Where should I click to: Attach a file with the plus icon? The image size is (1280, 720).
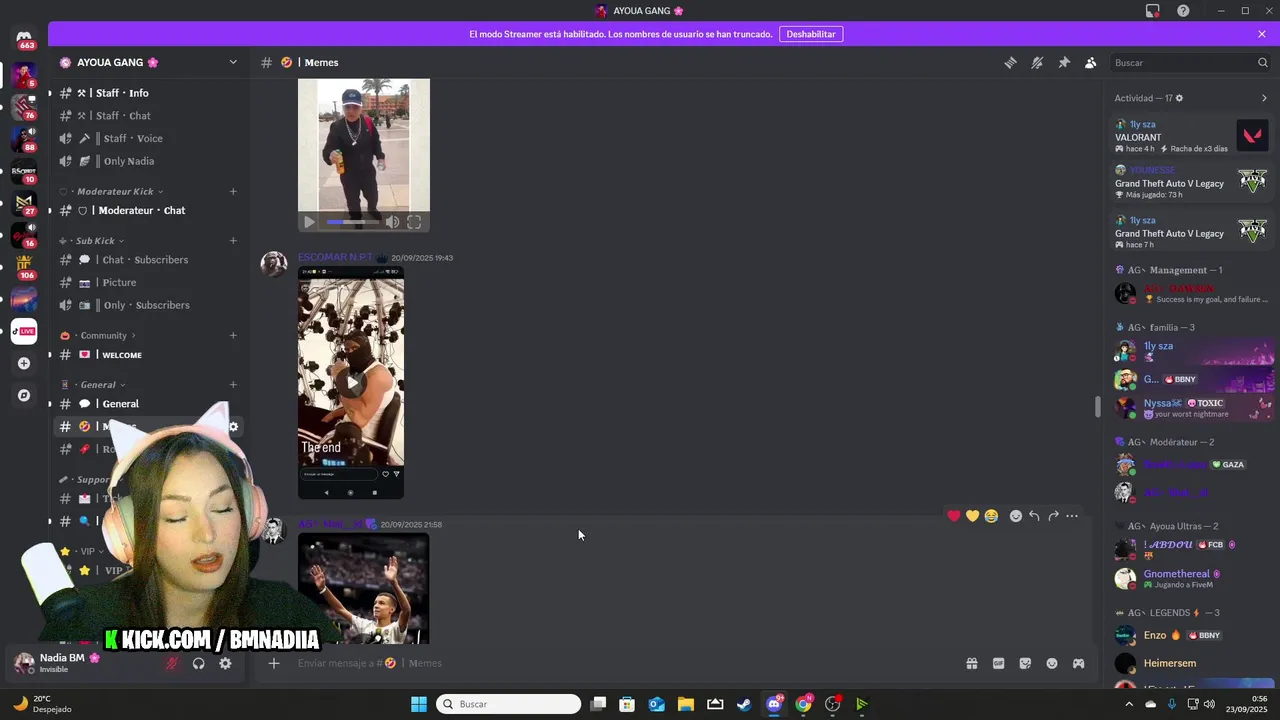click(x=273, y=663)
